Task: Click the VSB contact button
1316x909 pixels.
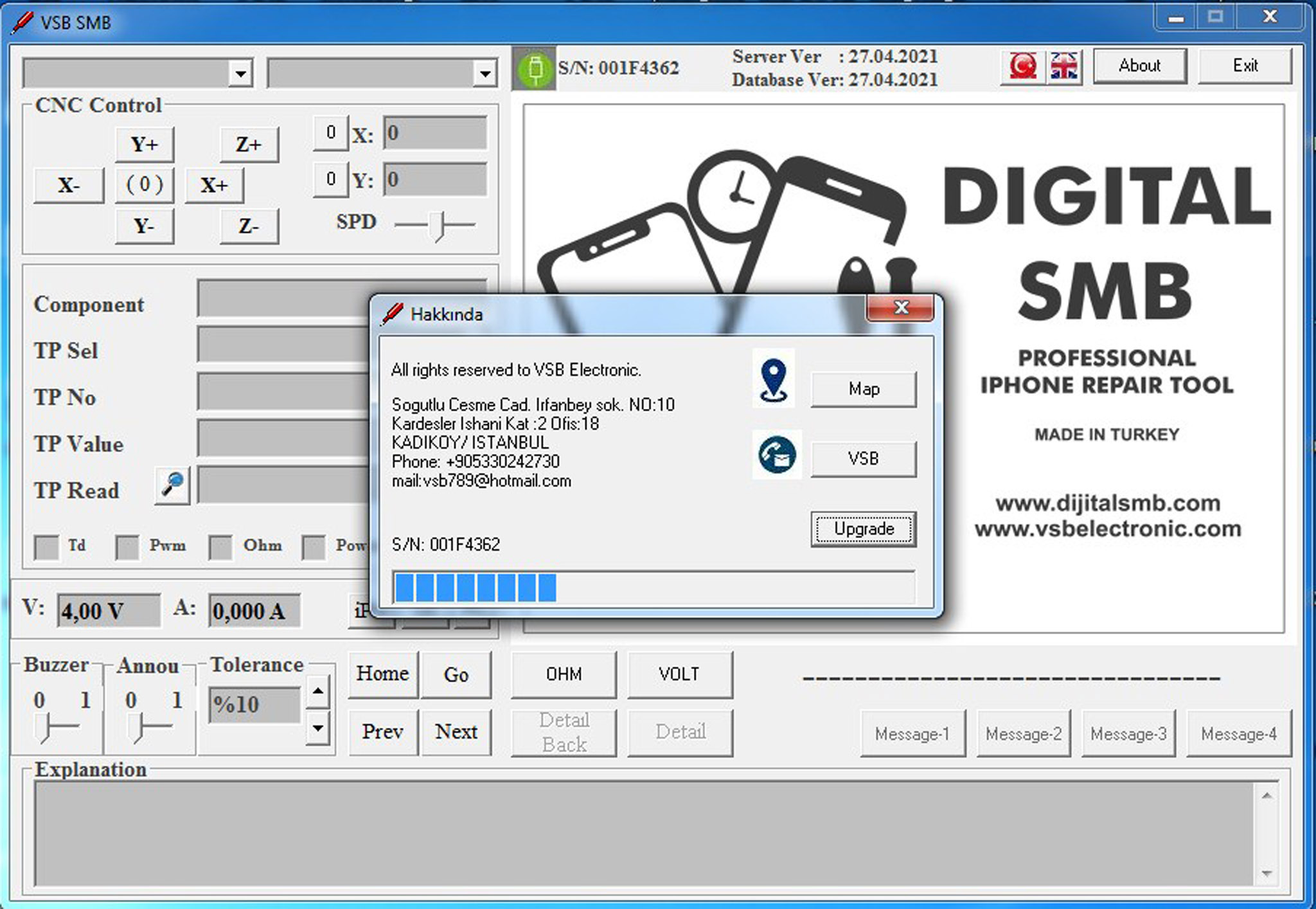Action: (x=864, y=459)
